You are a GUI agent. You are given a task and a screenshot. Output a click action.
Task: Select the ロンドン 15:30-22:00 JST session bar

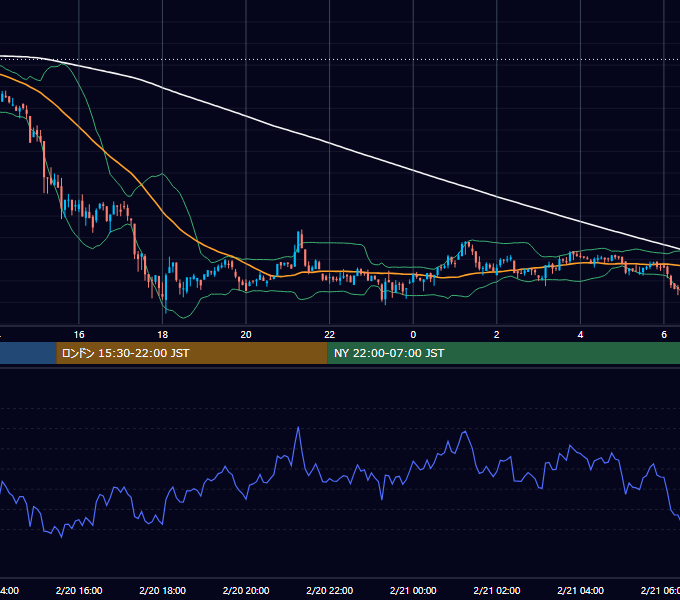point(192,353)
